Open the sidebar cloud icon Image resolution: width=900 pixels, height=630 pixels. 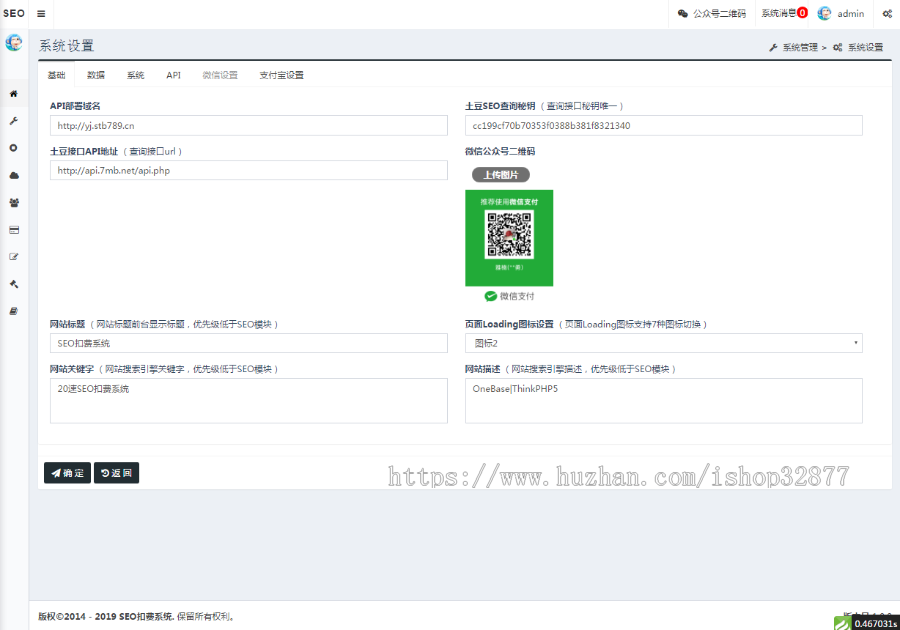click(14, 176)
